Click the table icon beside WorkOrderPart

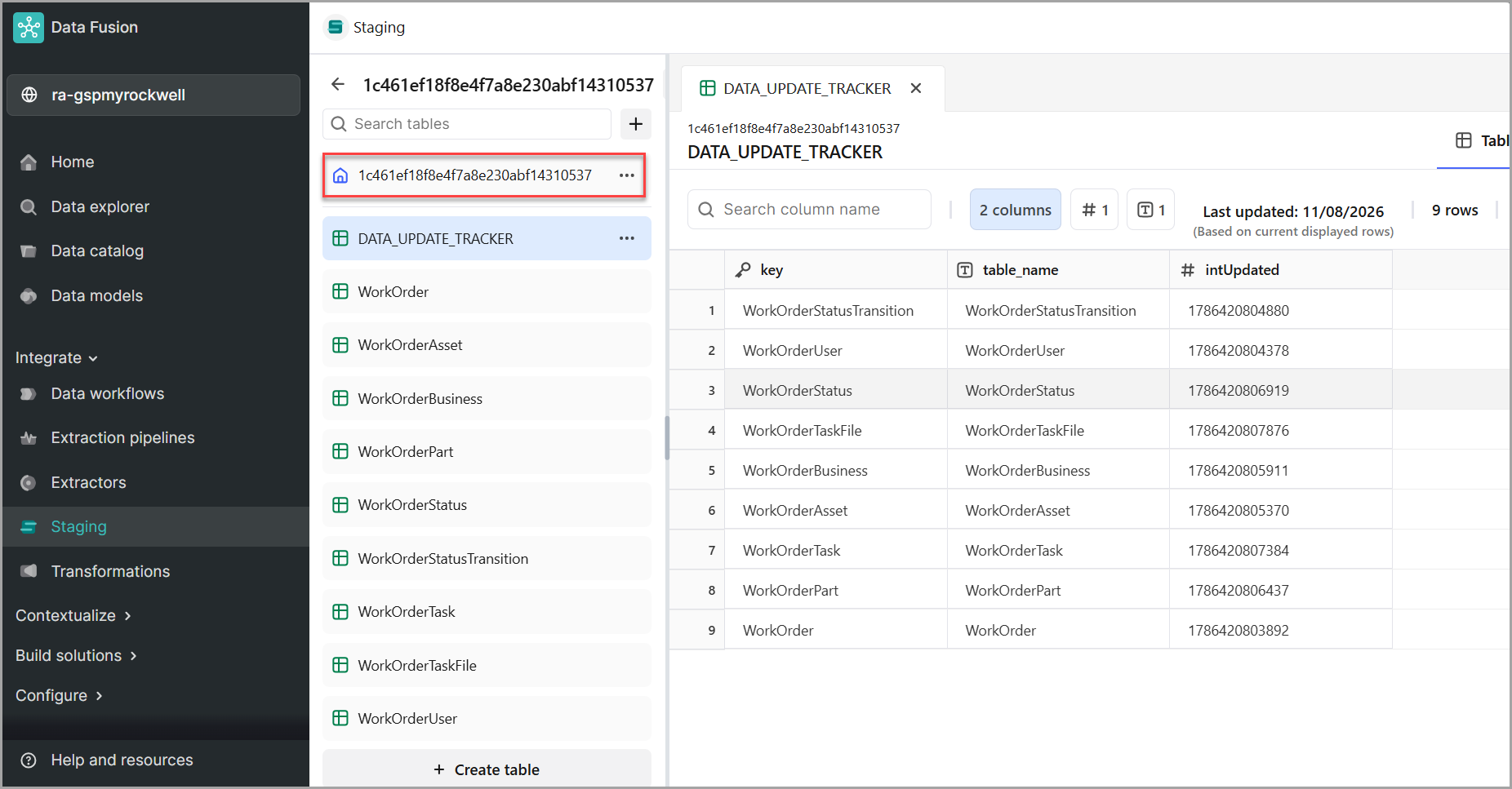click(340, 452)
